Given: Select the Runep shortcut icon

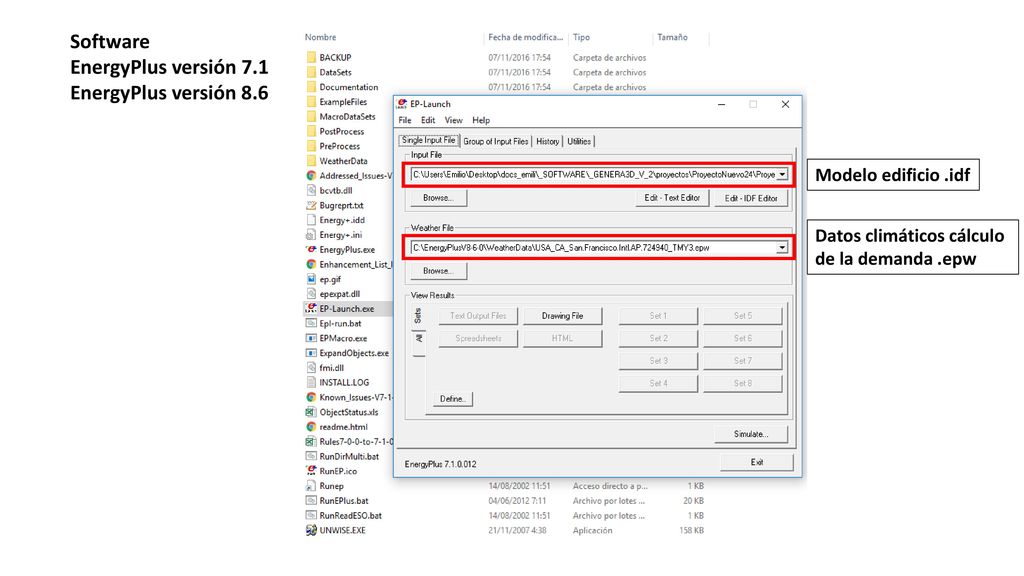Looking at the screenshot, I should [x=312, y=486].
